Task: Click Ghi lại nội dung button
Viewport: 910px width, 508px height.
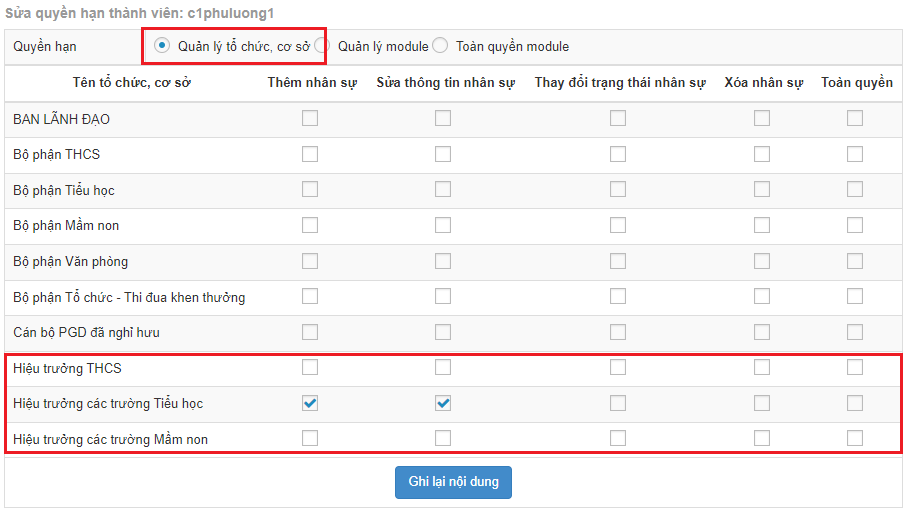Action: (x=453, y=482)
